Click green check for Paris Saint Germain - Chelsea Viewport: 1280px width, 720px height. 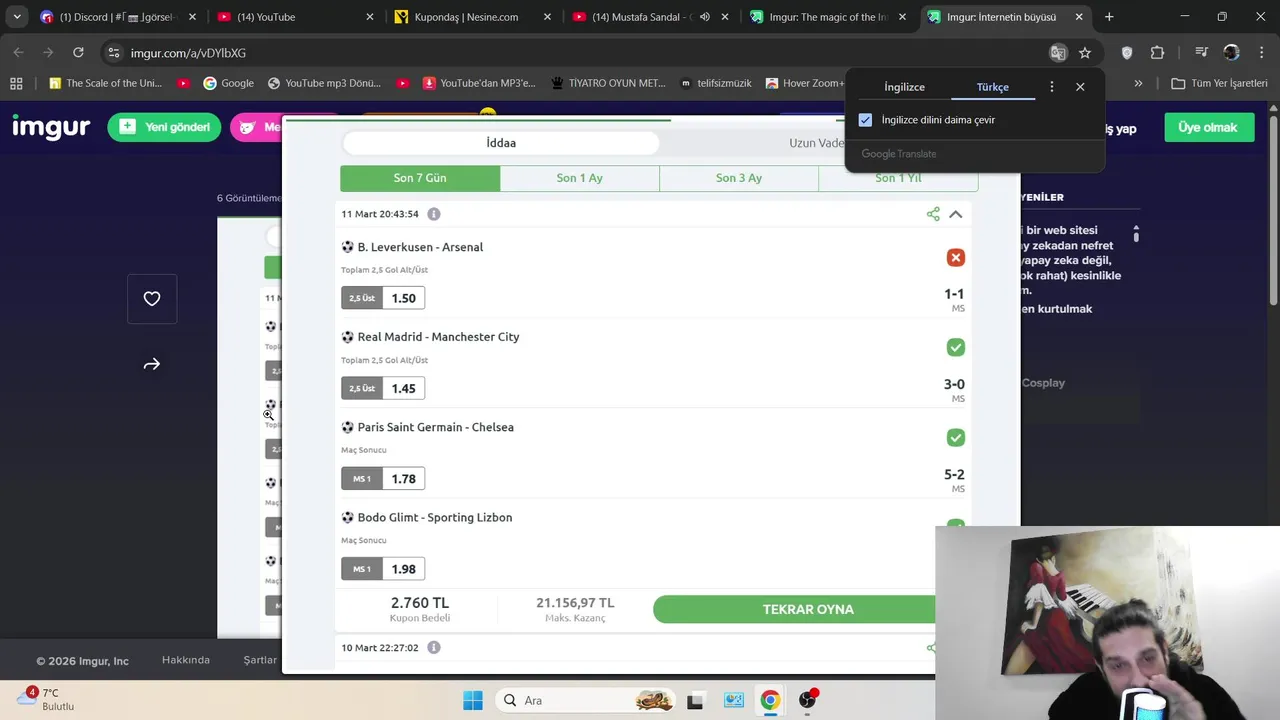pyautogui.click(x=956, y=437)
